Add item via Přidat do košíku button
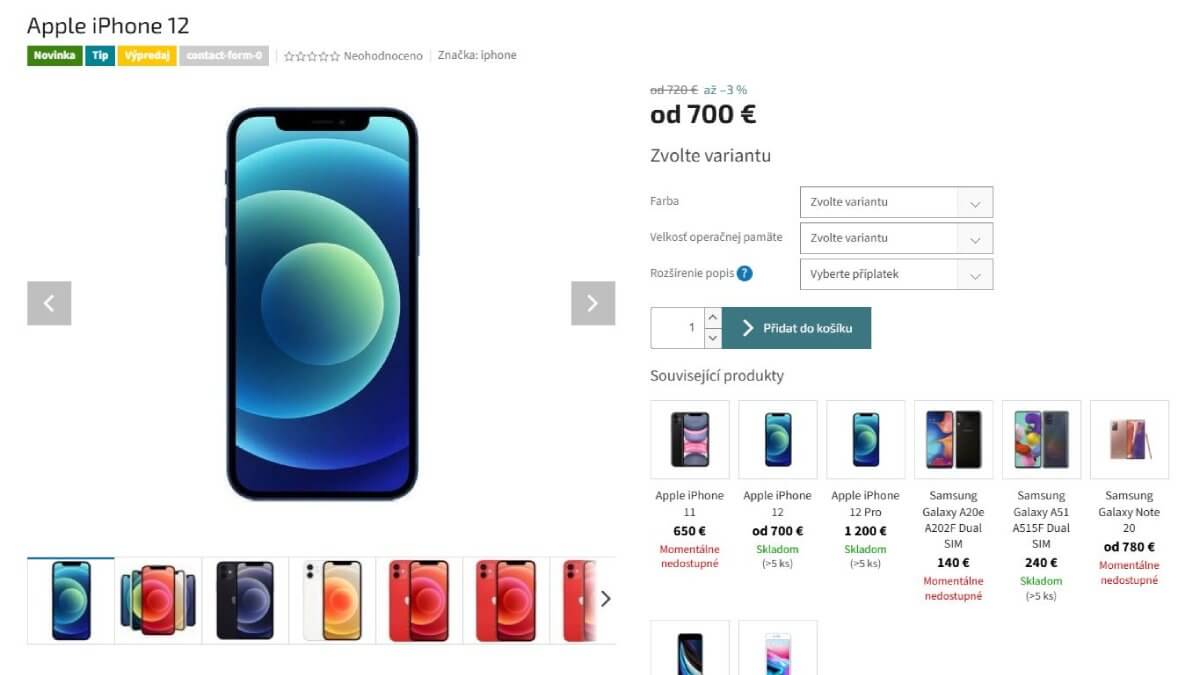 point(796,328)
